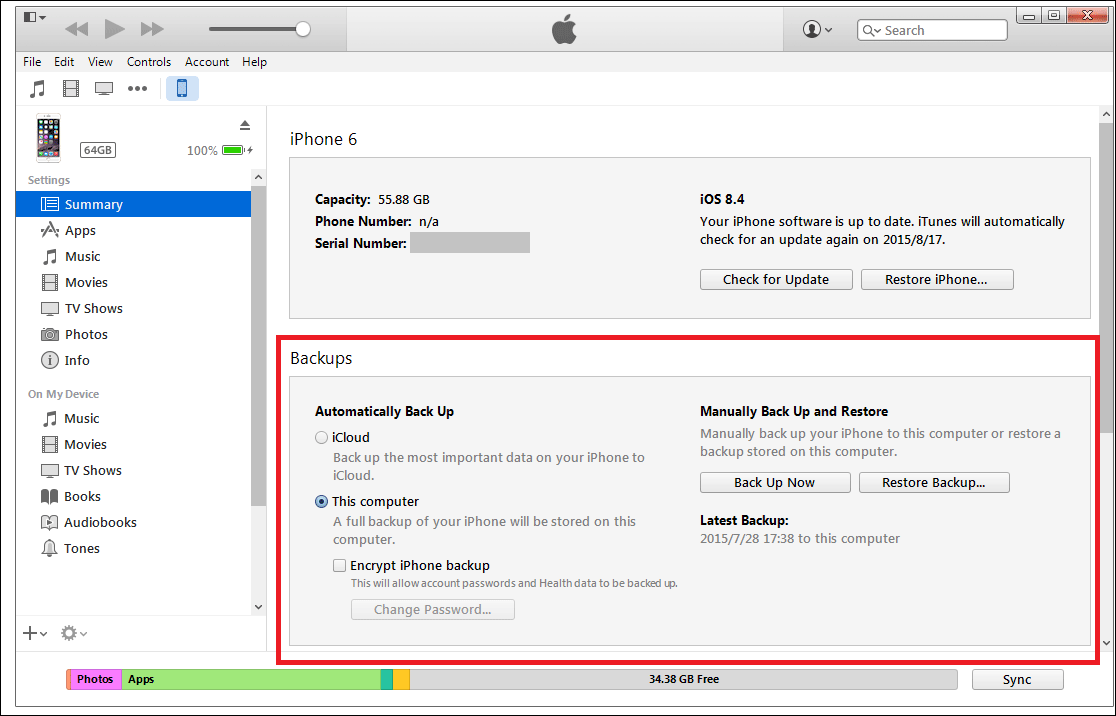Open the TV Shows monitor toolbar icon
The image size is (1116, 716).
pyautogui.click(x=104, y=89)
